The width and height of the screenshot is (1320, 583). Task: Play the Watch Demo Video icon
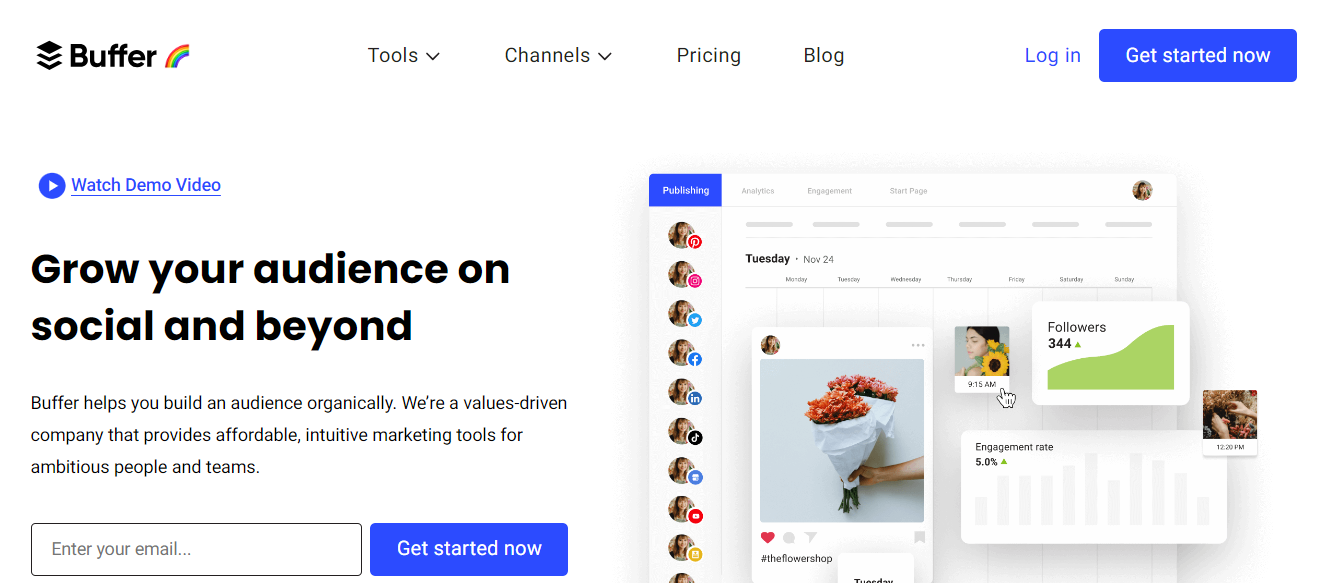point(52,186)
